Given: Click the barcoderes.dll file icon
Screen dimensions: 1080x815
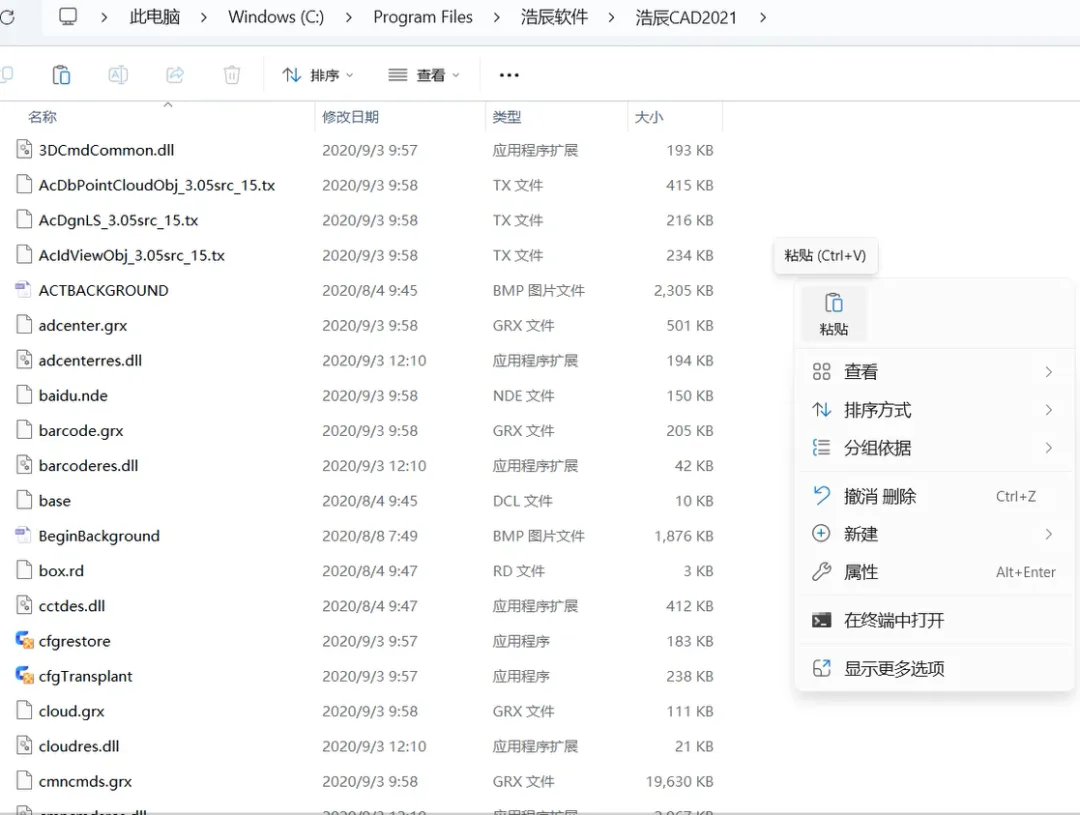Looking at the screenshot, I should [x=24, y=465].
